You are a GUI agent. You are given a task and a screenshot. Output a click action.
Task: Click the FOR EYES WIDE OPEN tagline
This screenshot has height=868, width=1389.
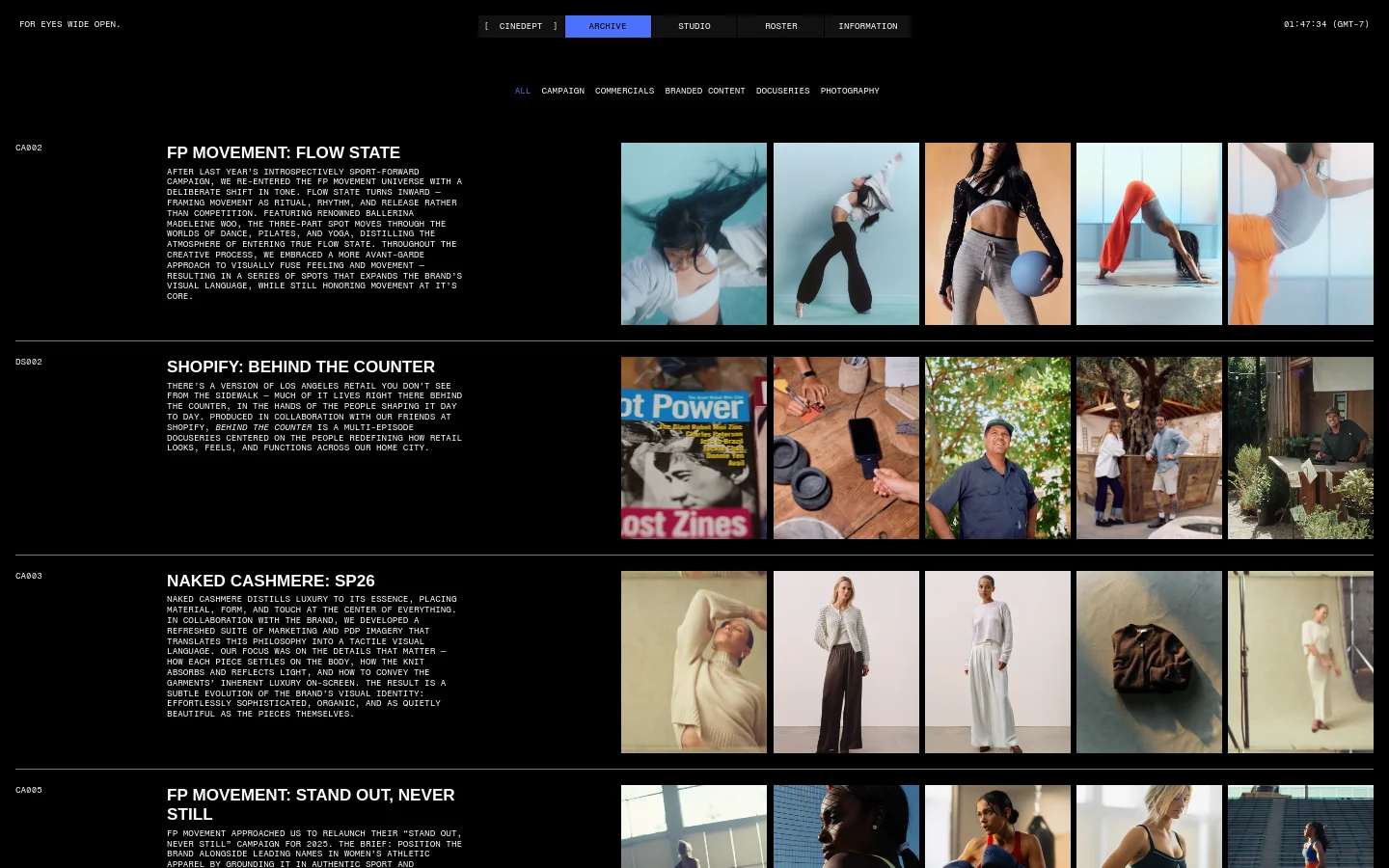[70, 24]
